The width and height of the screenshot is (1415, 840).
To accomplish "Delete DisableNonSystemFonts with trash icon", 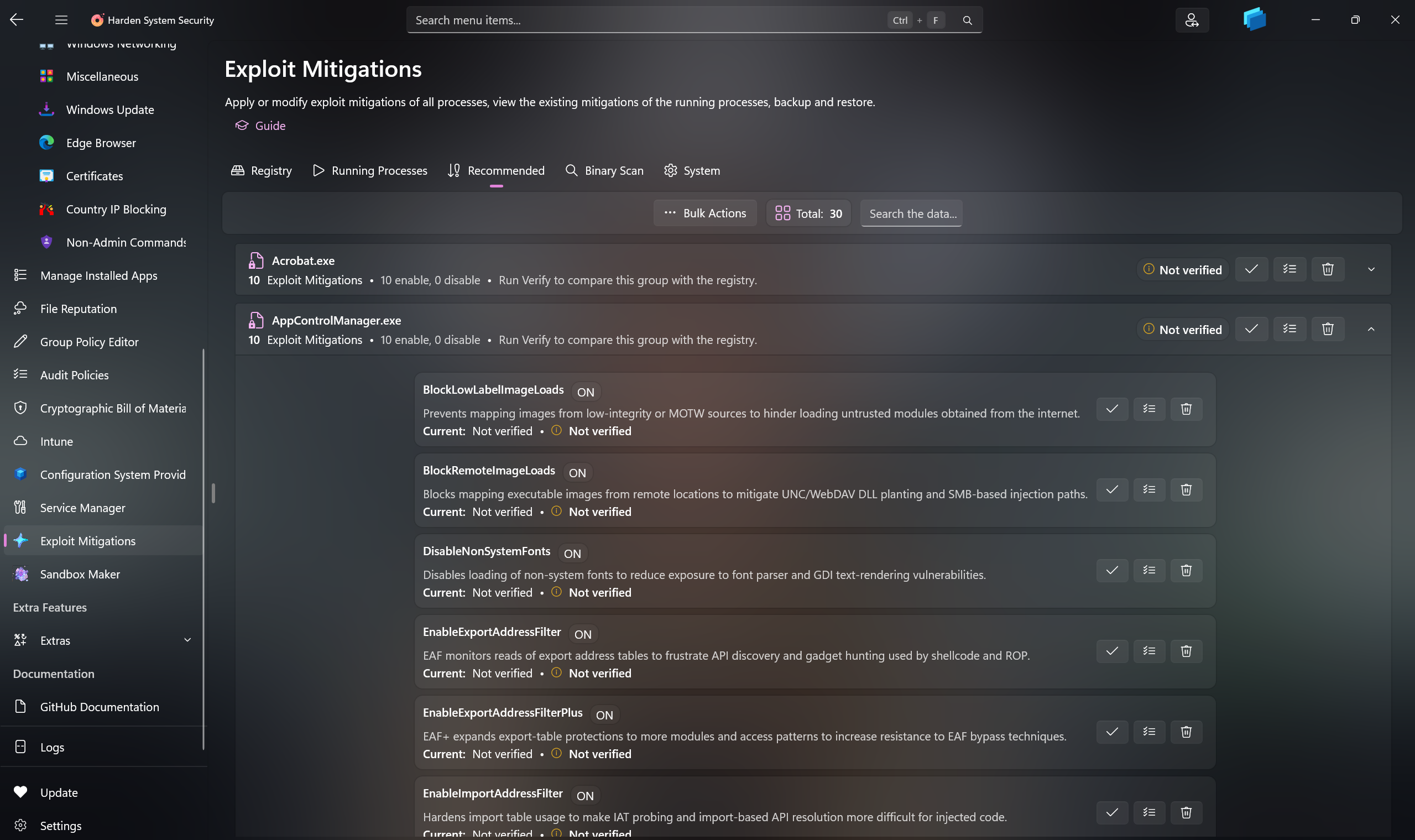I will point(1186,571).
